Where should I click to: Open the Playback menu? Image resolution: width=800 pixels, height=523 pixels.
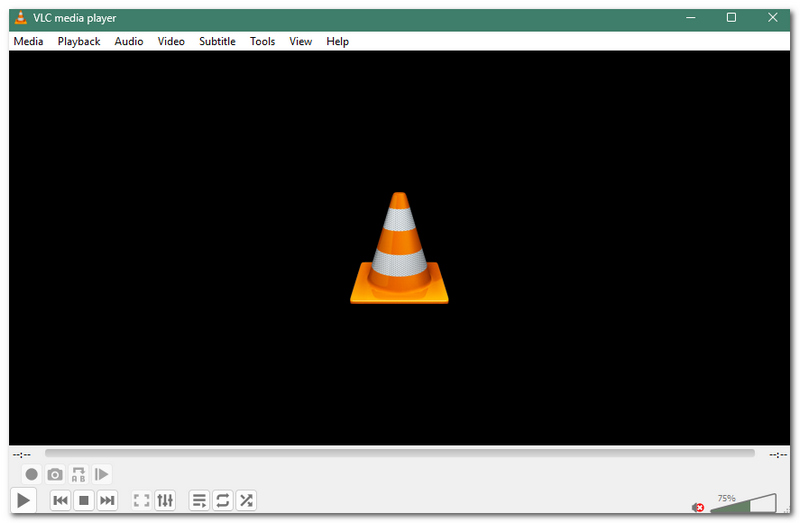point(79,41)
